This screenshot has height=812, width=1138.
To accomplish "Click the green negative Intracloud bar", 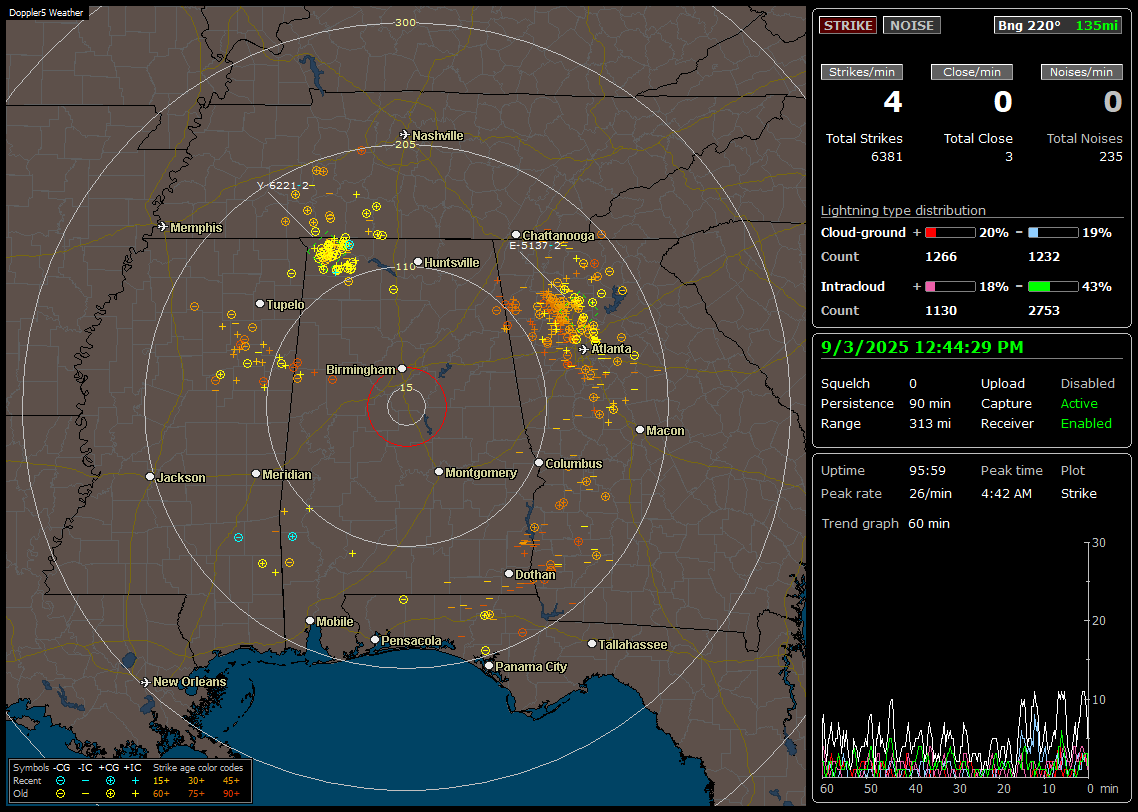I will tap(1053, 287).
